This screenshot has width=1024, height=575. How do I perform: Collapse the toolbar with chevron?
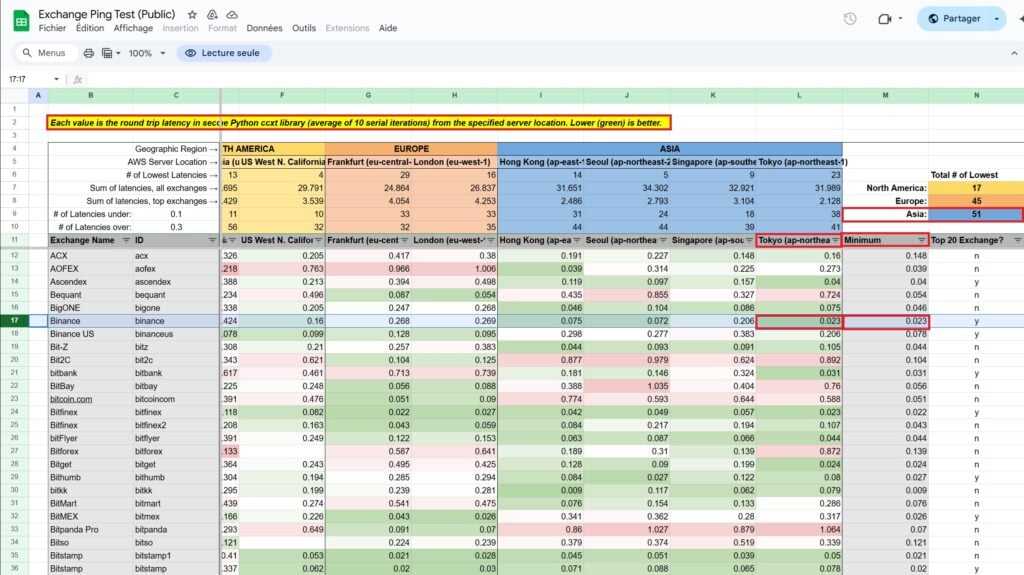tap(1014, 53)
